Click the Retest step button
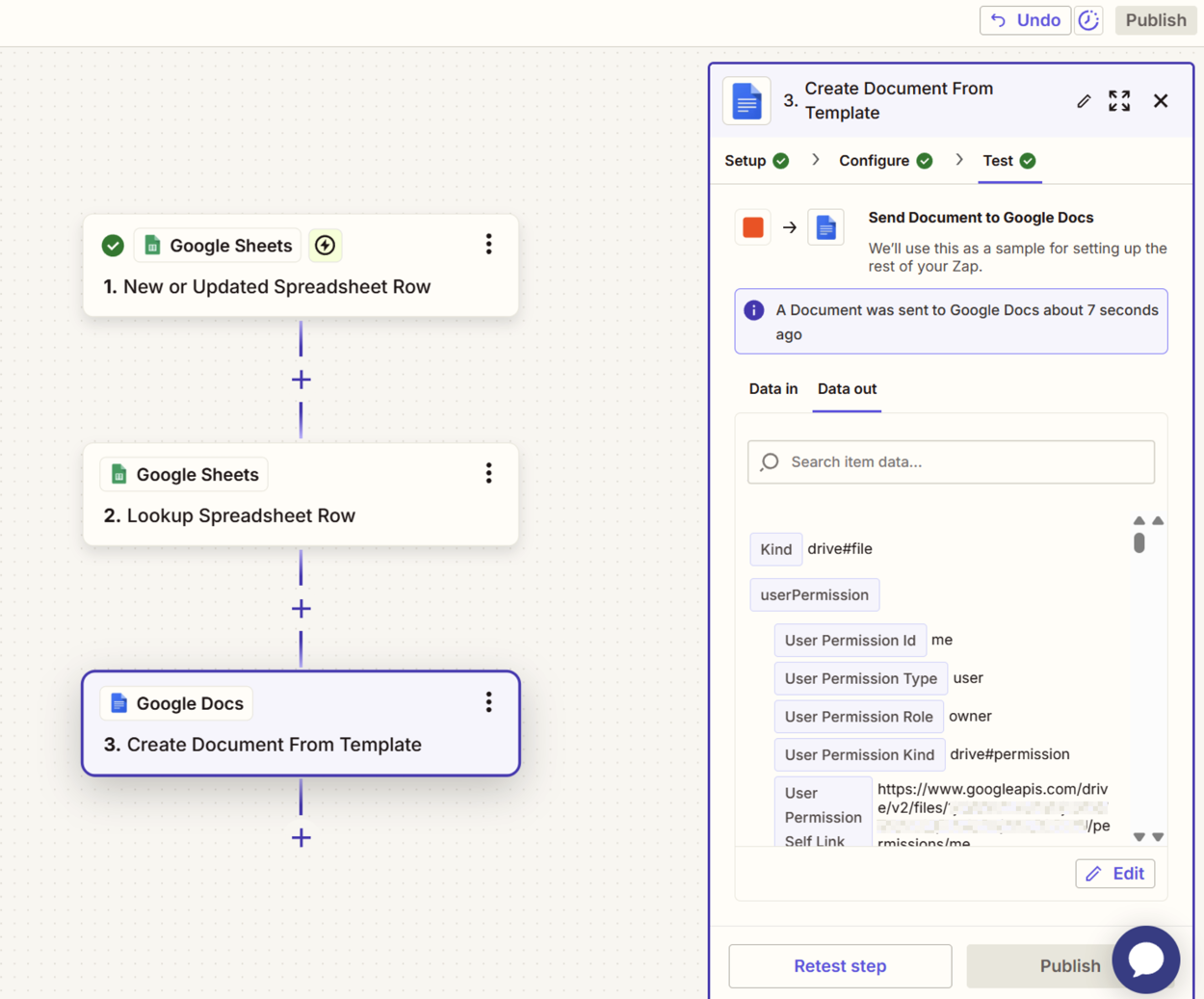This screenshot has height=999, width=1204. click(840, 966)
